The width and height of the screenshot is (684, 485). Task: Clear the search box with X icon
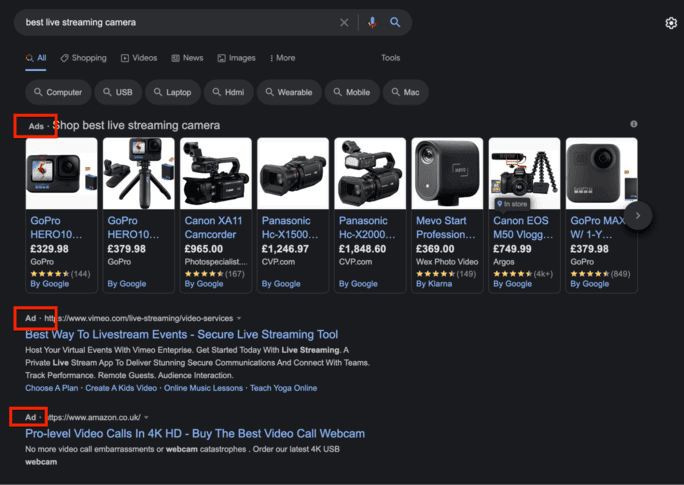pyautogui.click(x=344, y=22)
